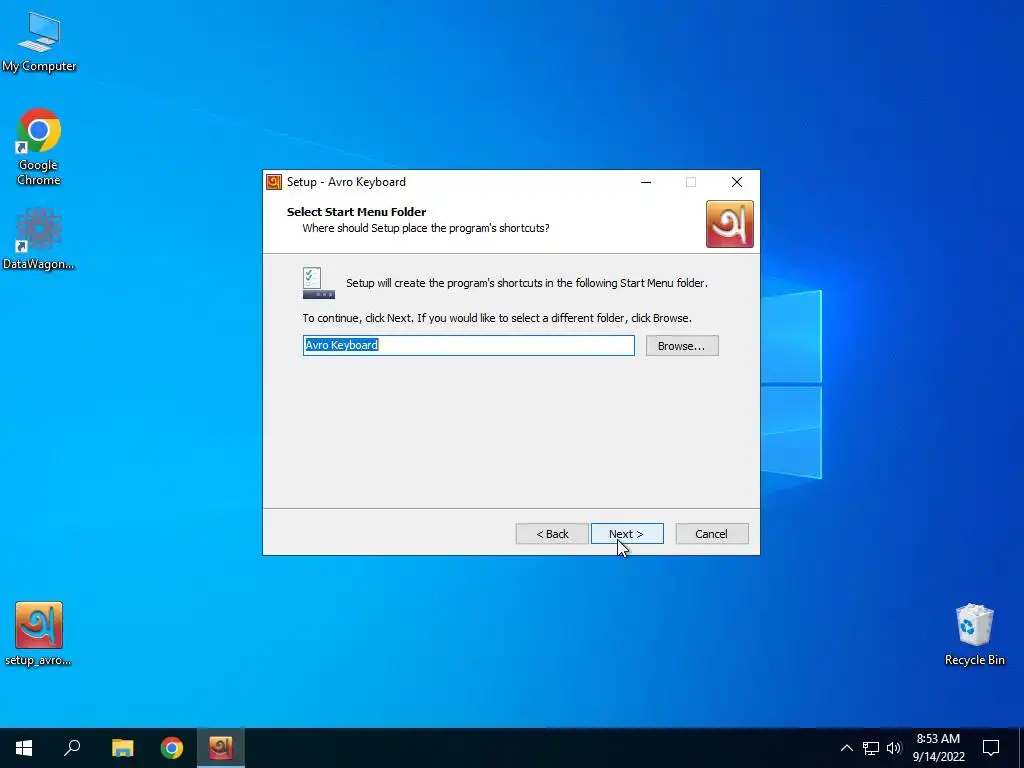The height and width of the screenshot is (768, 1024).
Task: Click the Avro Keyboard logo in setup header
Action: click(729, 224)
